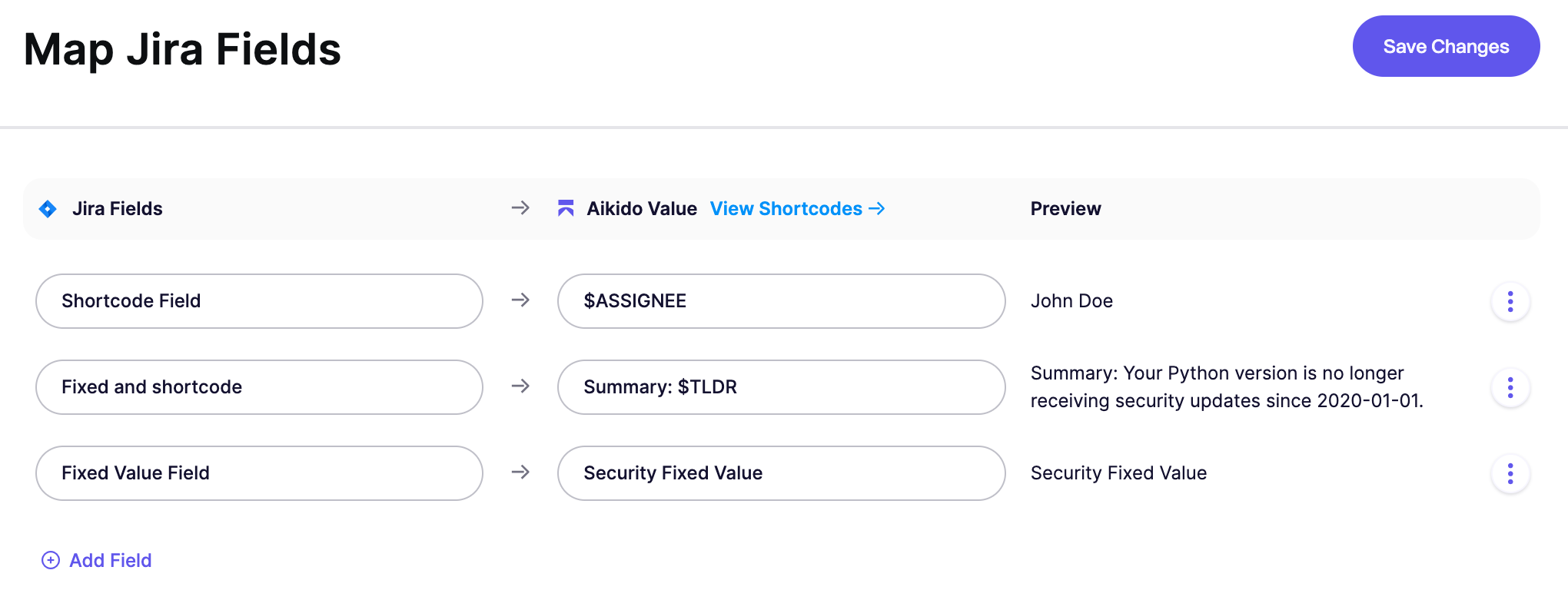
Task: Open the View Shortcodes link
Action: pyautogui.click(x=797, y=209)
